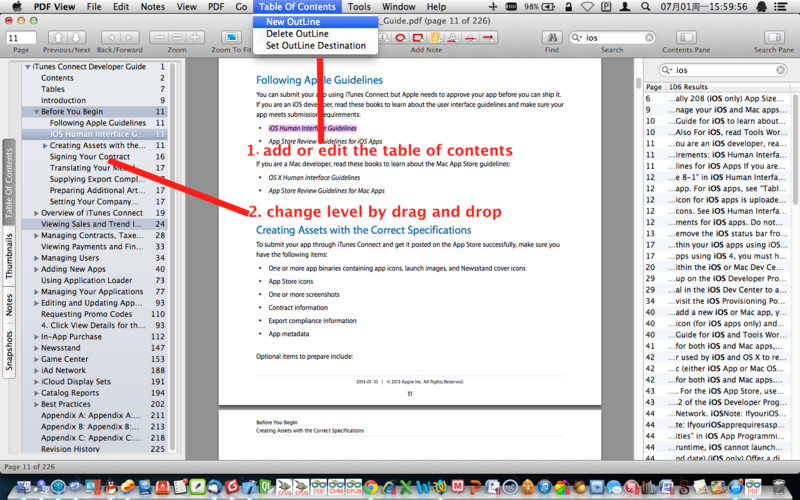
Task: Open the Go menu
Action: pyautogui.click(x=241, y=7)
